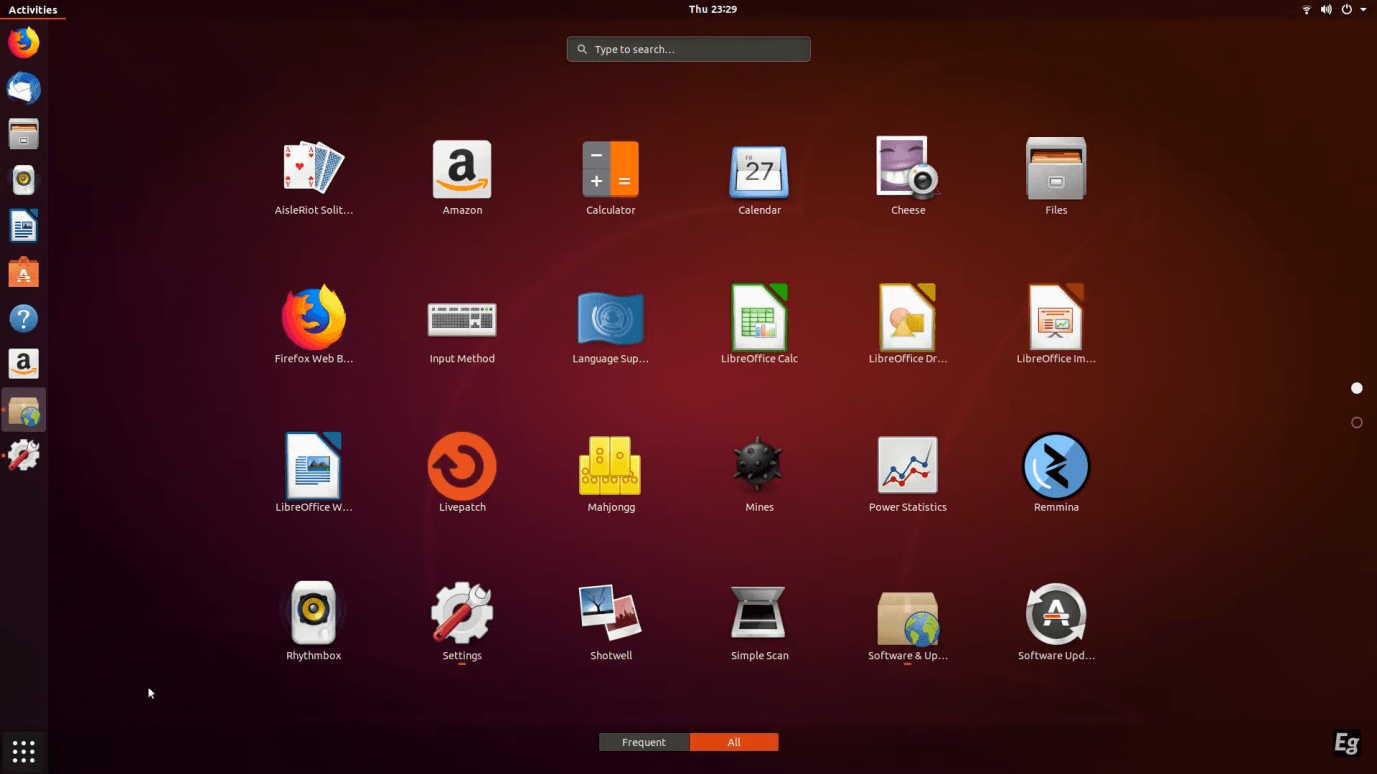Select the All apps tab
1377x774 pixels.
click(x=734, y=742)
